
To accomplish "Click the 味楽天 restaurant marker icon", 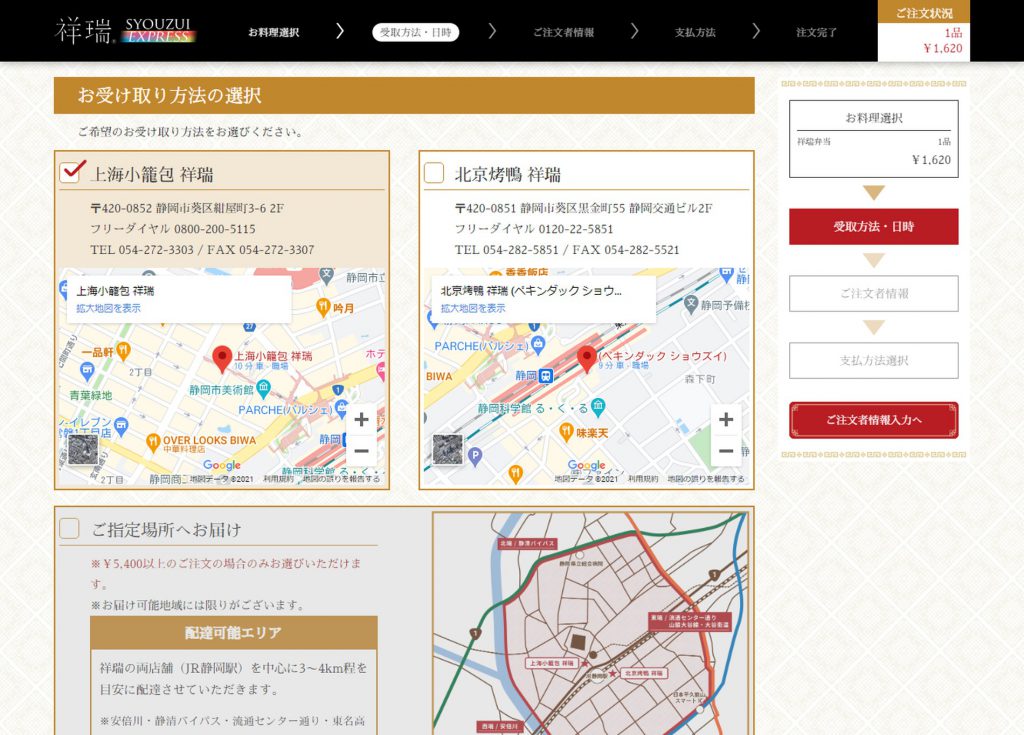I will coord(566,431).
